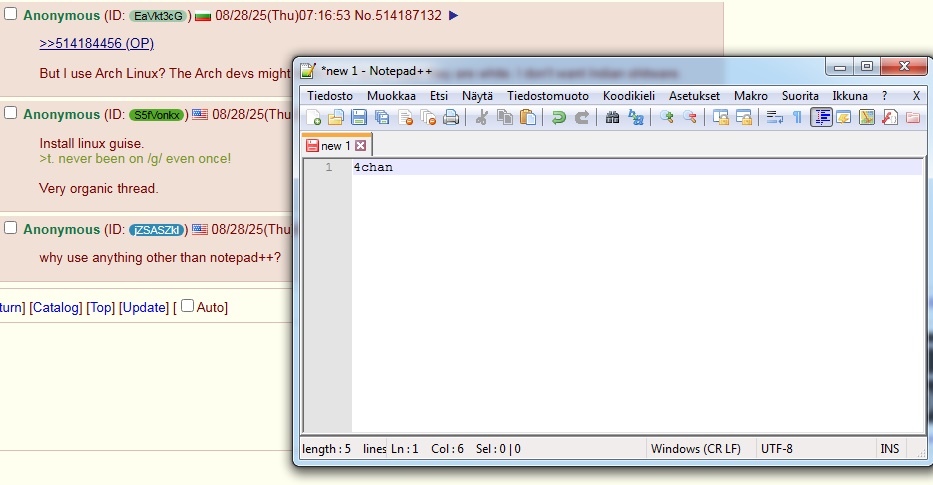The height and width of the screenshot is (485, 933).
Task: Open Folder as Workspace icon
Action: click(913, 117)
